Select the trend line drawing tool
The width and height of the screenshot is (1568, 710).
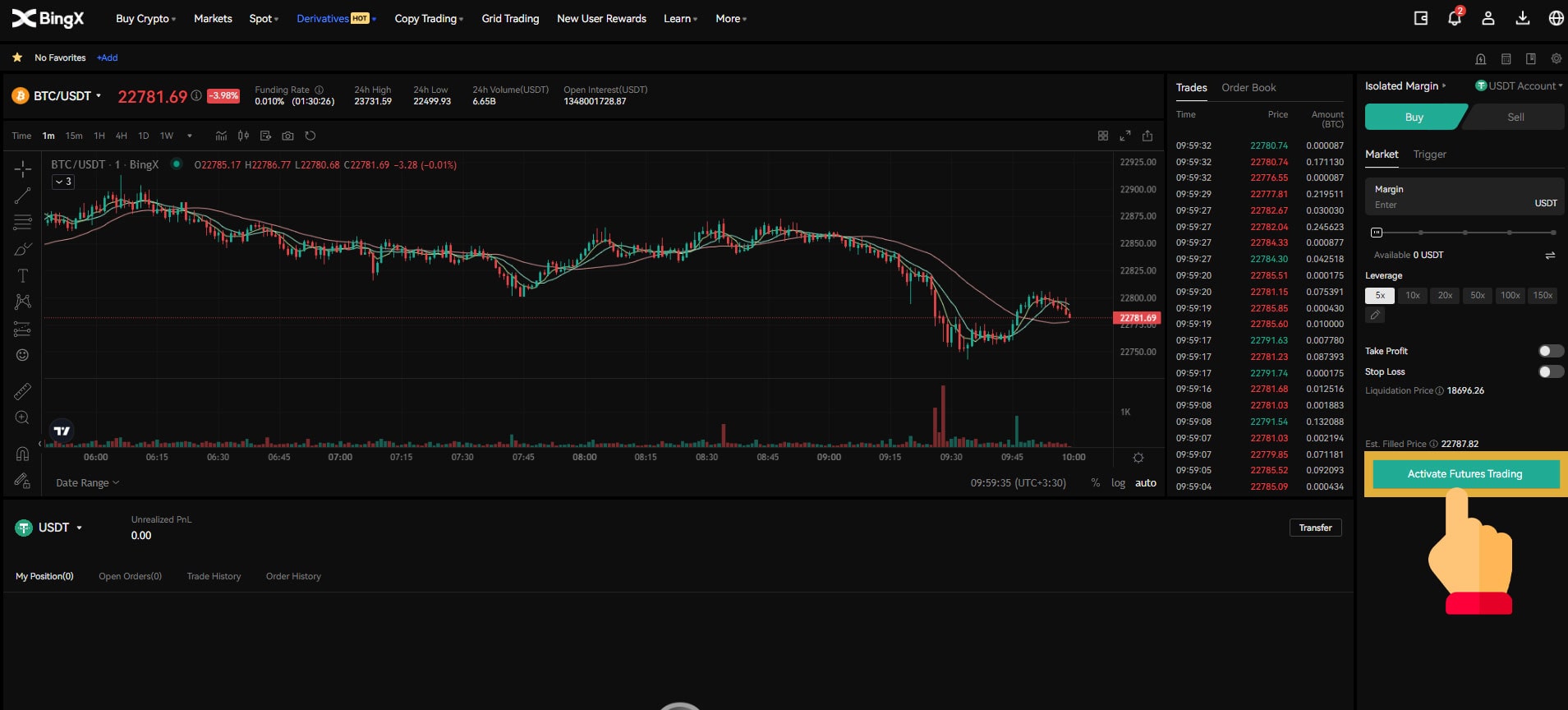point(23,196)
